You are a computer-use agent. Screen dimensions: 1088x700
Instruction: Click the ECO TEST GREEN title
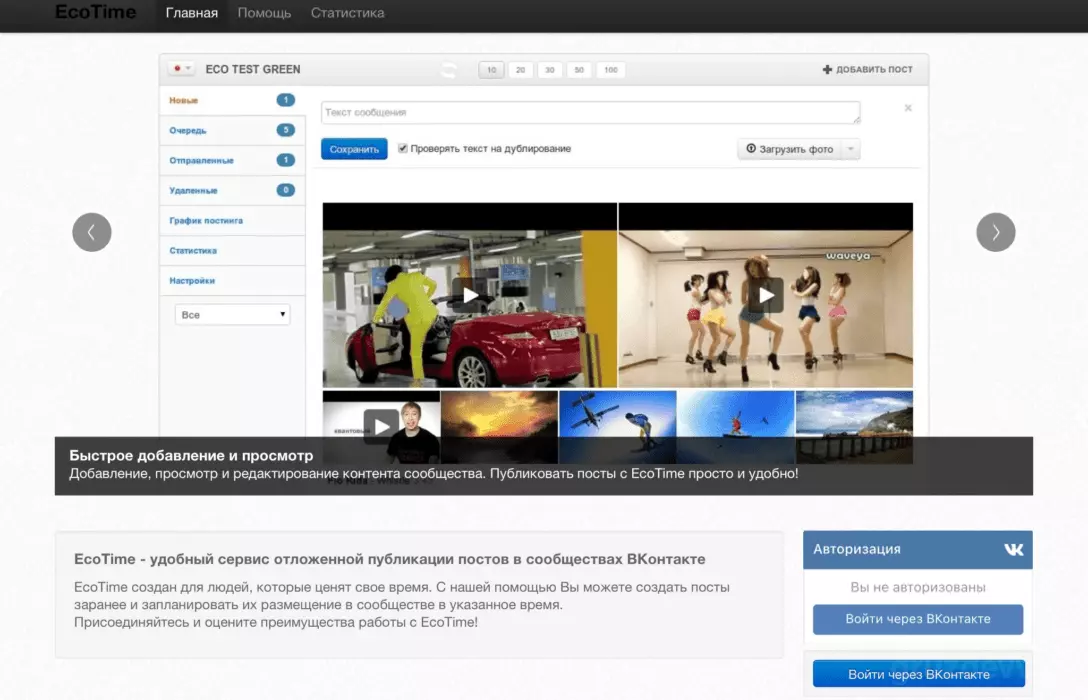click(253, 69)
